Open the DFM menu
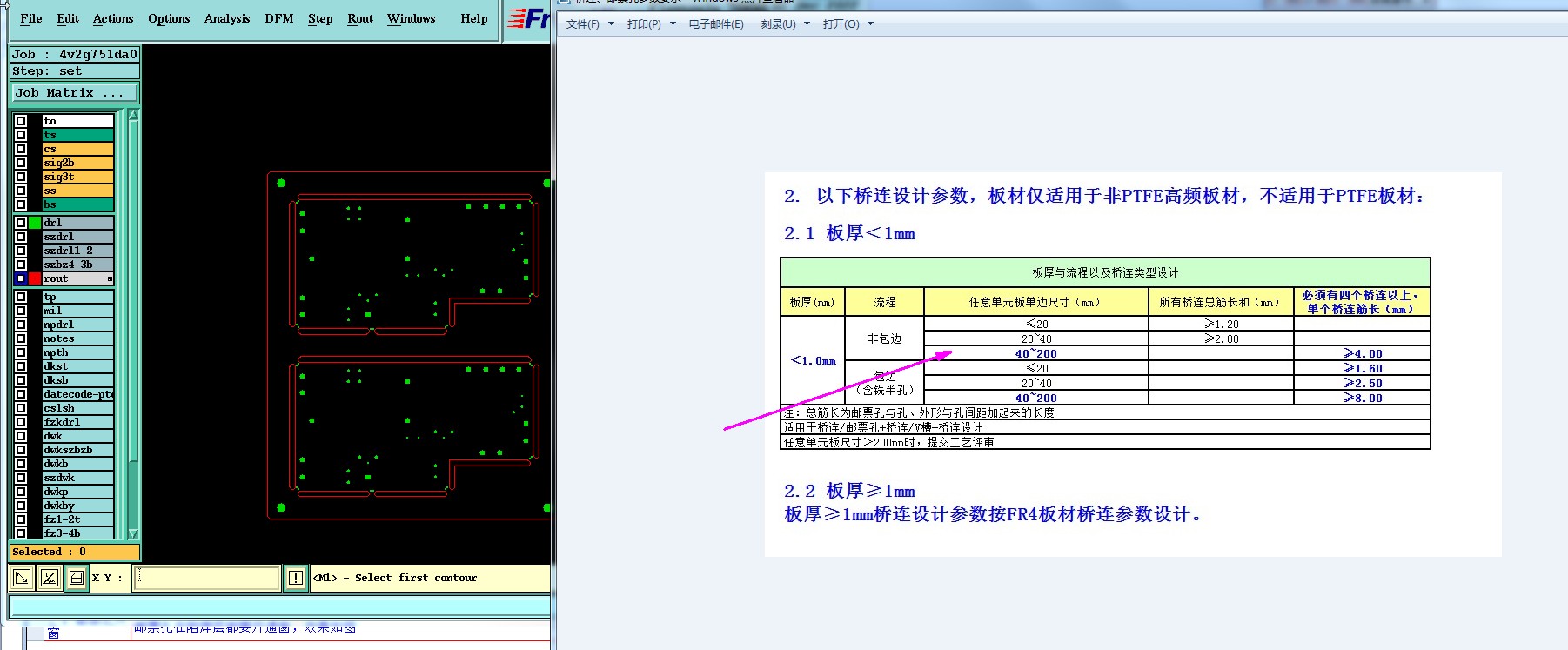The height and width of the screenshot is (650, 1568). coord(279,18)
